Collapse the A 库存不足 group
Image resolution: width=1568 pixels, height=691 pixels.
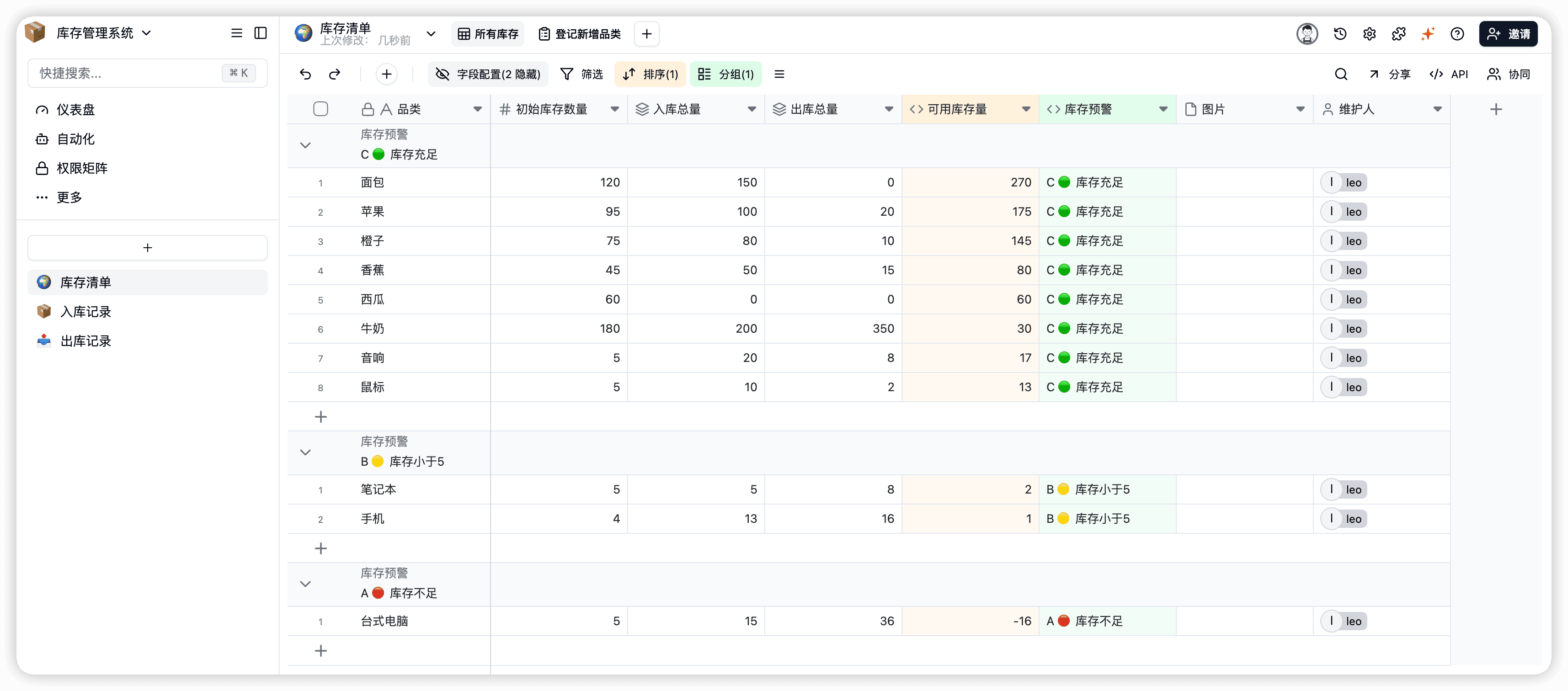tap(305, 584)
